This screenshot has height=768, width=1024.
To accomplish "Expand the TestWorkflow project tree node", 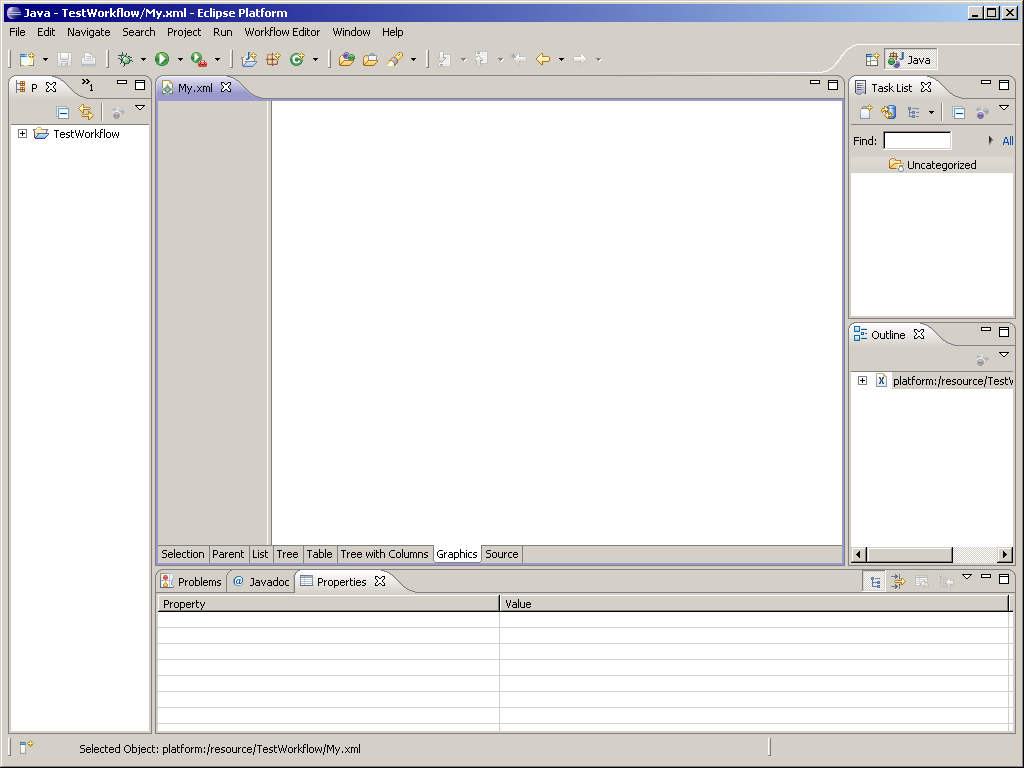I will click(x=22, y=134).
